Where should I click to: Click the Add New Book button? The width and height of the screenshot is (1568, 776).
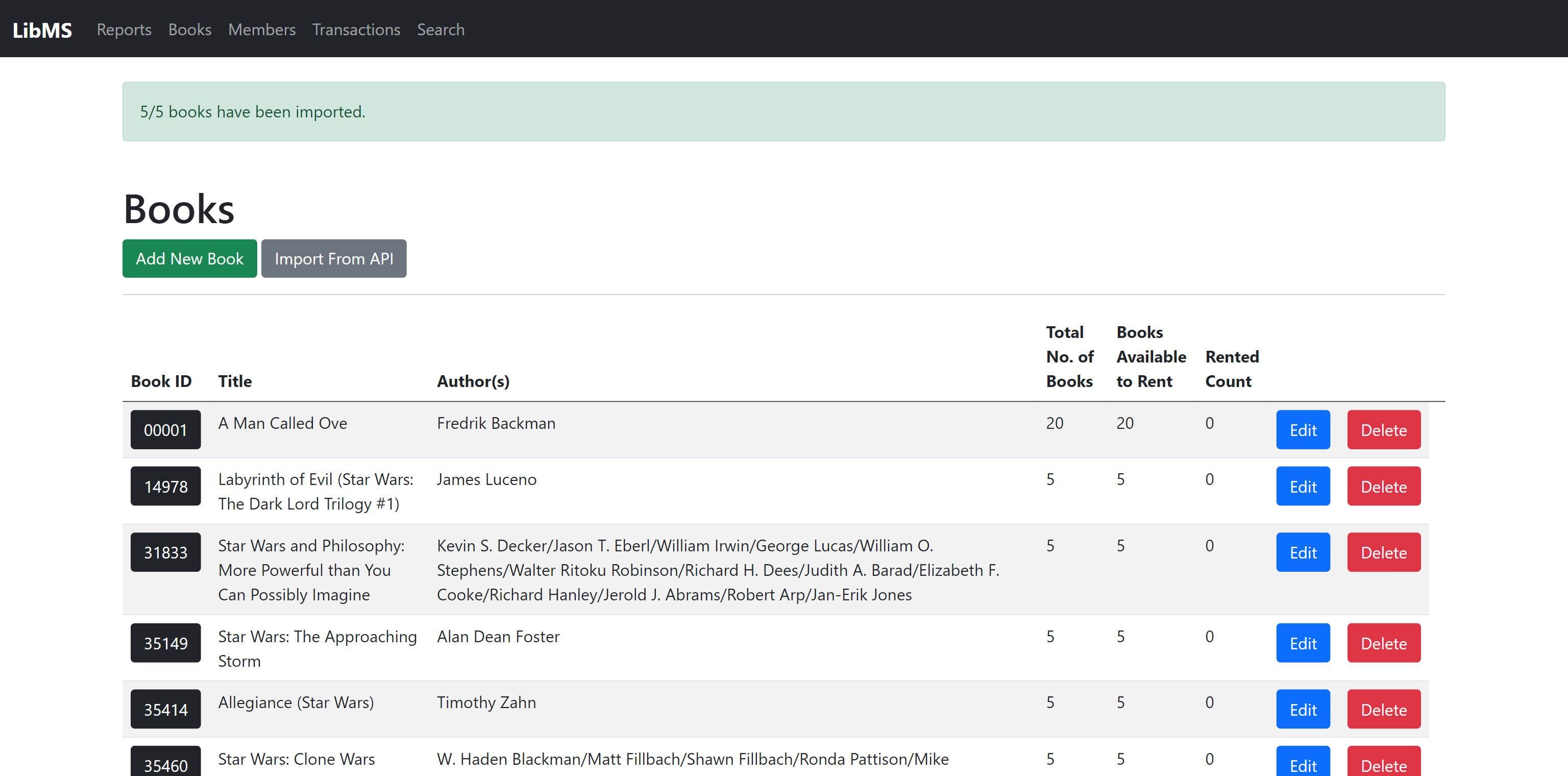point(189,258)
